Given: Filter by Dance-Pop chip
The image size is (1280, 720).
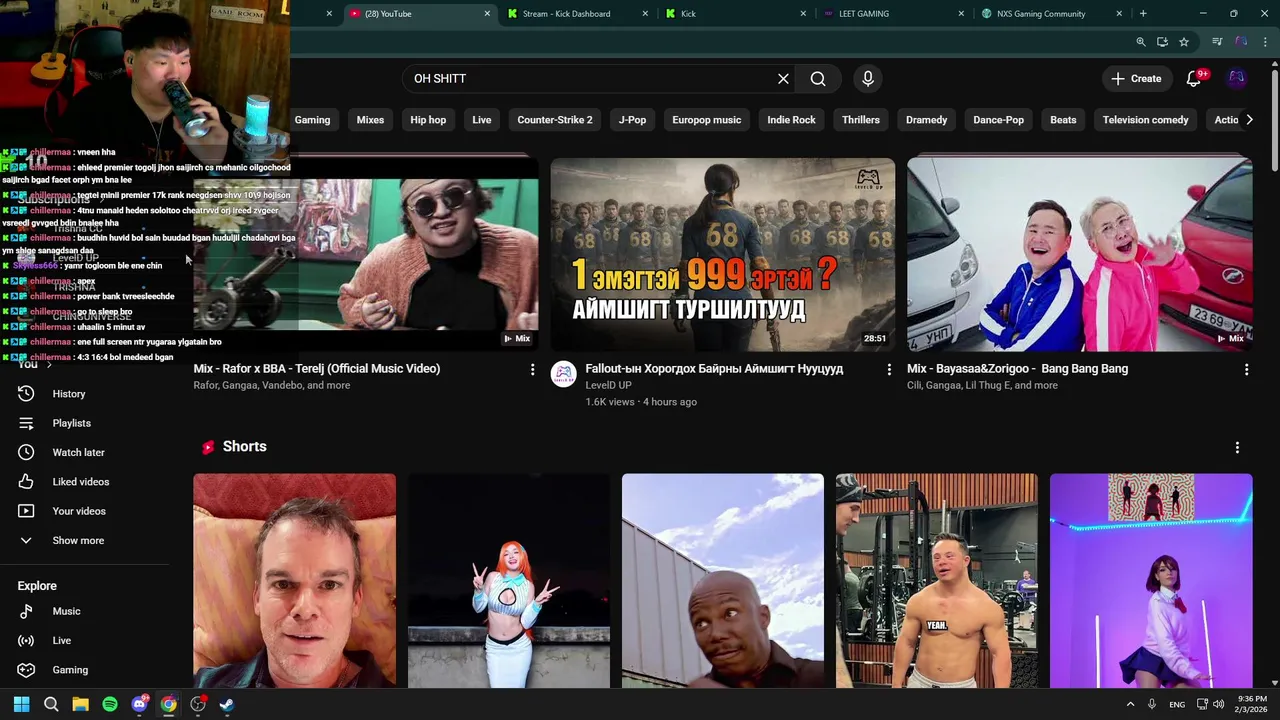Looking at the screenshot, I should (999, 120).
